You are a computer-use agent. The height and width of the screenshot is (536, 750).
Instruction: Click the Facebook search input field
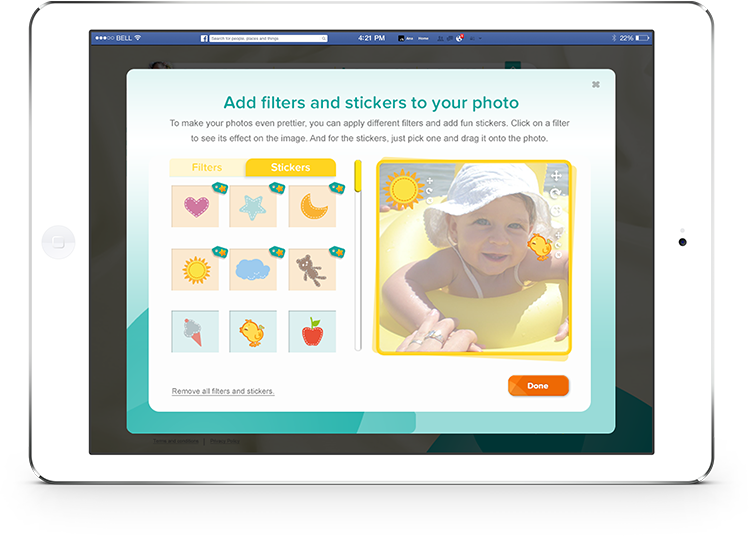(268, 38)
